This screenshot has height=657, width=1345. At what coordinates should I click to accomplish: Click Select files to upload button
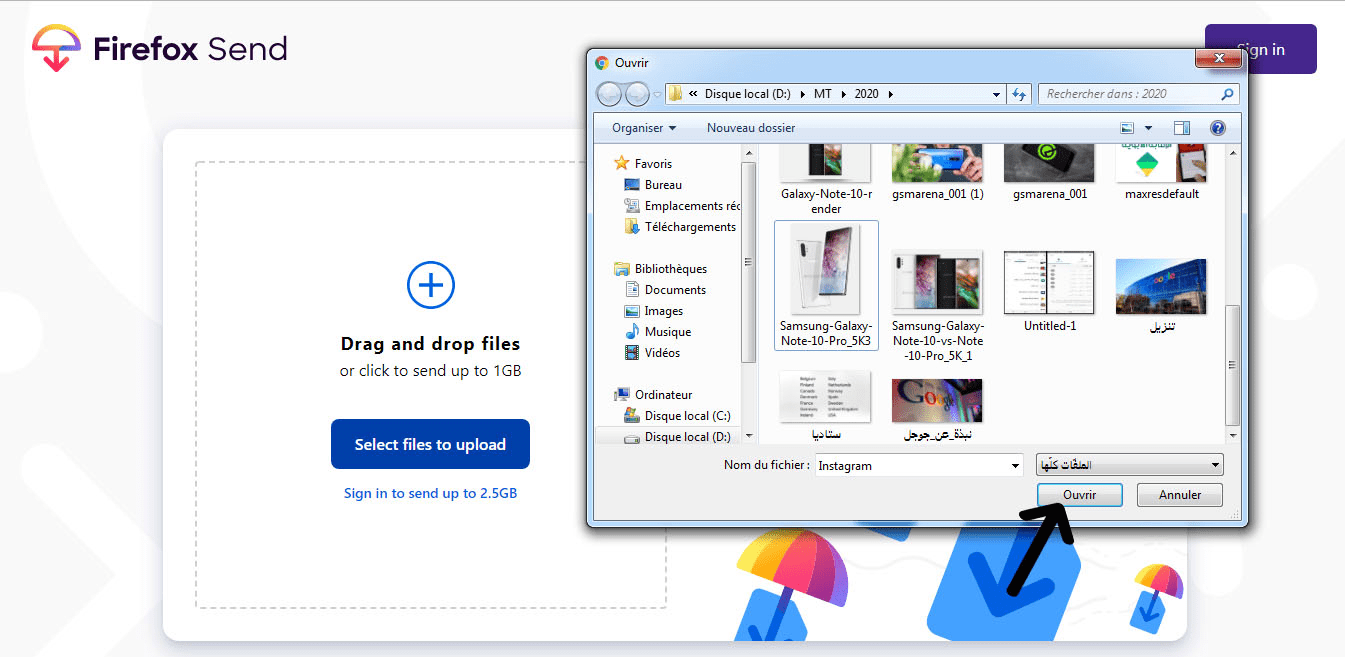(x=430, y=444)
